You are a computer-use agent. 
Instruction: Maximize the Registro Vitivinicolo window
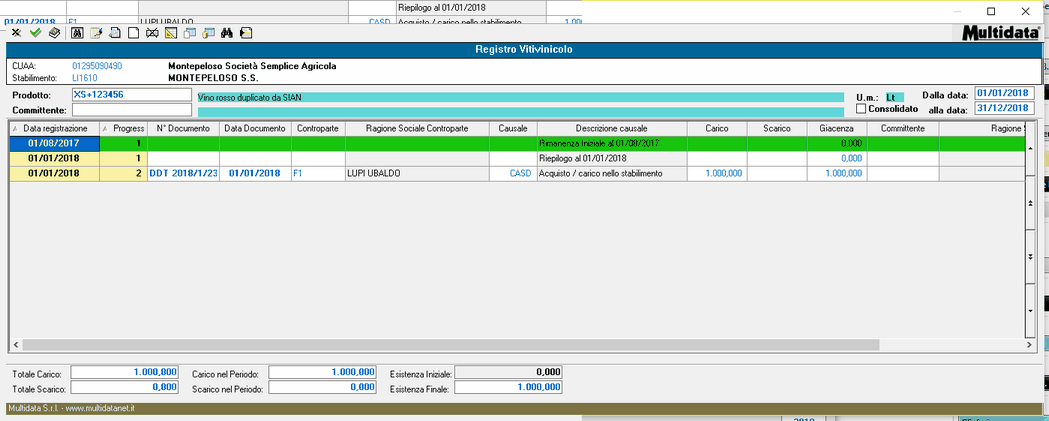point(991,11)
